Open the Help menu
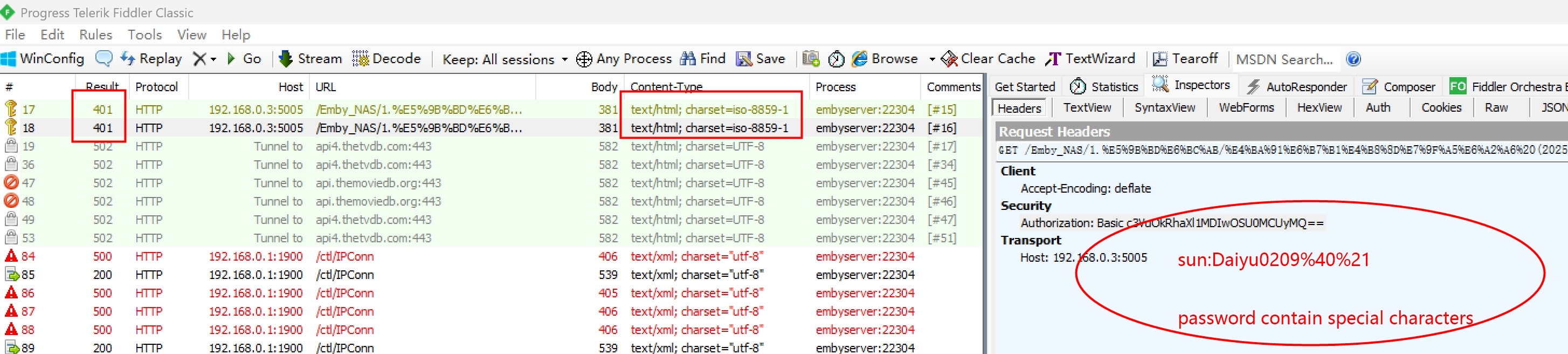This screenshot has width=1568, height=354. 236,35
